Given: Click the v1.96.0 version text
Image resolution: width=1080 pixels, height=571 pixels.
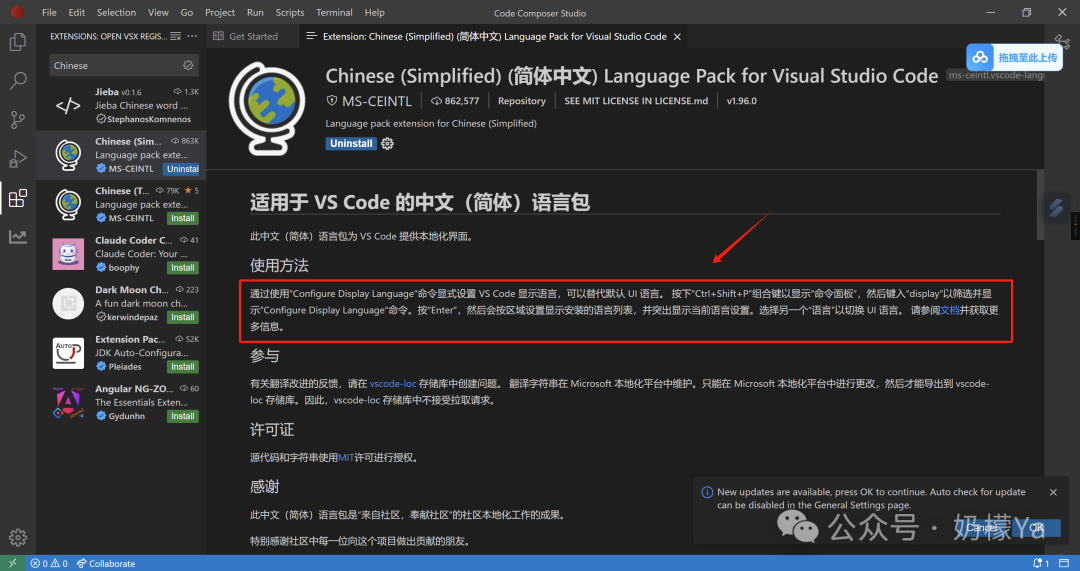Looking at the screenshot, I should pyautogui.click(x=741, y=101).
